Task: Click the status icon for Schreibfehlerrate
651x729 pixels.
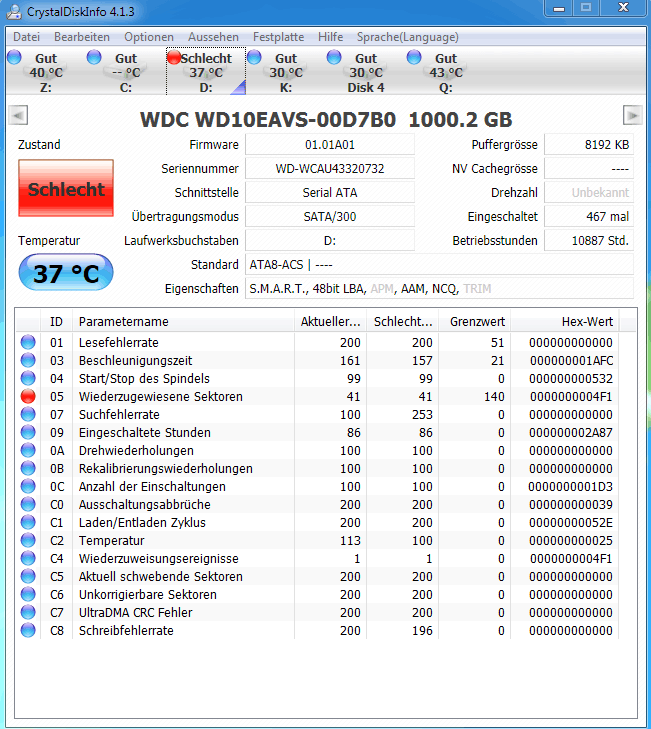Action: tap(28, 630)
